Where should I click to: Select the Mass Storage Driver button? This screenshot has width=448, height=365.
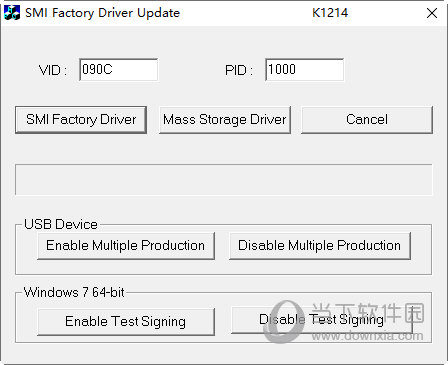(x=225, y=120)
